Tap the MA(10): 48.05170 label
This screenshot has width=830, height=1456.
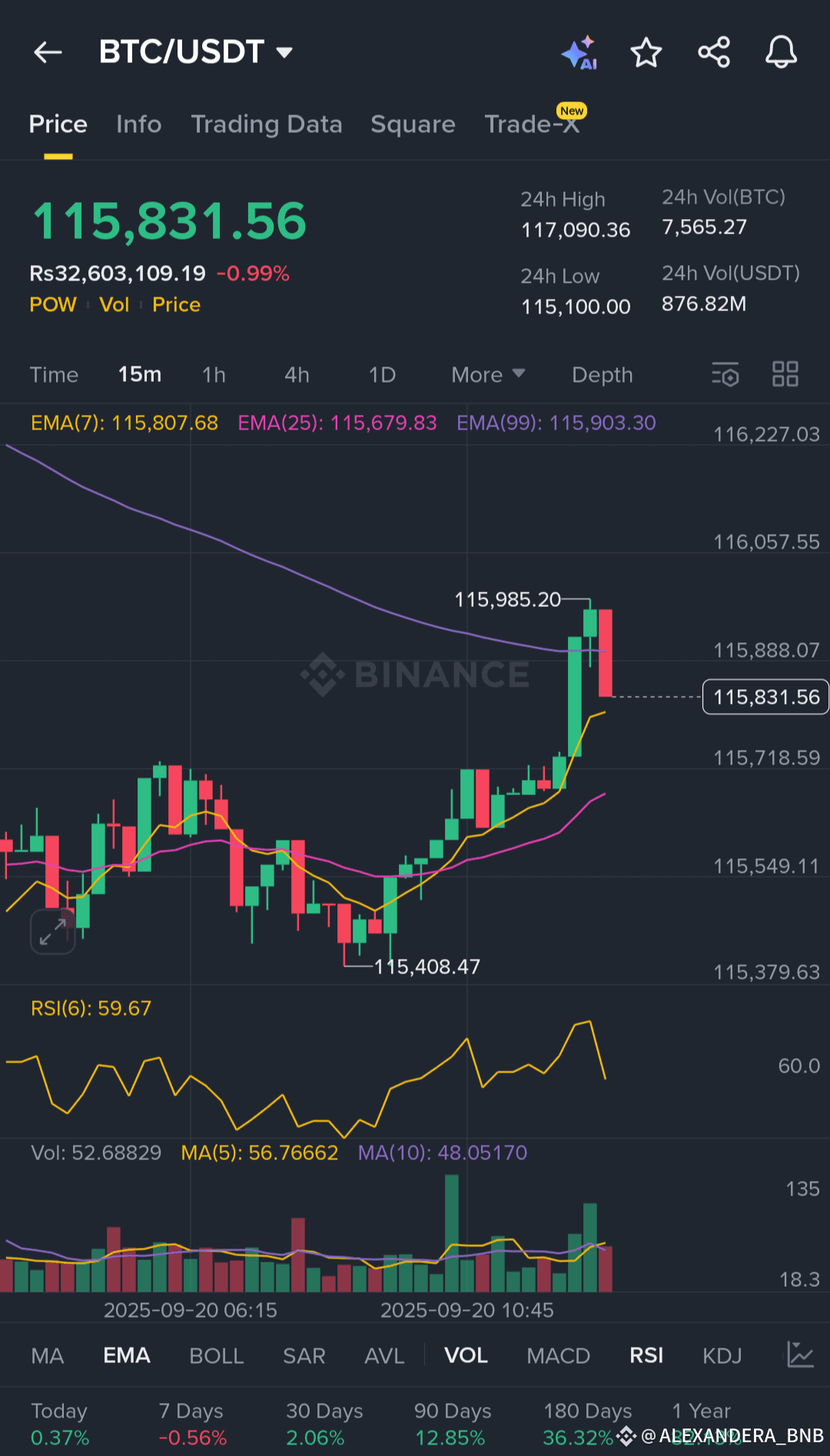443,1153
